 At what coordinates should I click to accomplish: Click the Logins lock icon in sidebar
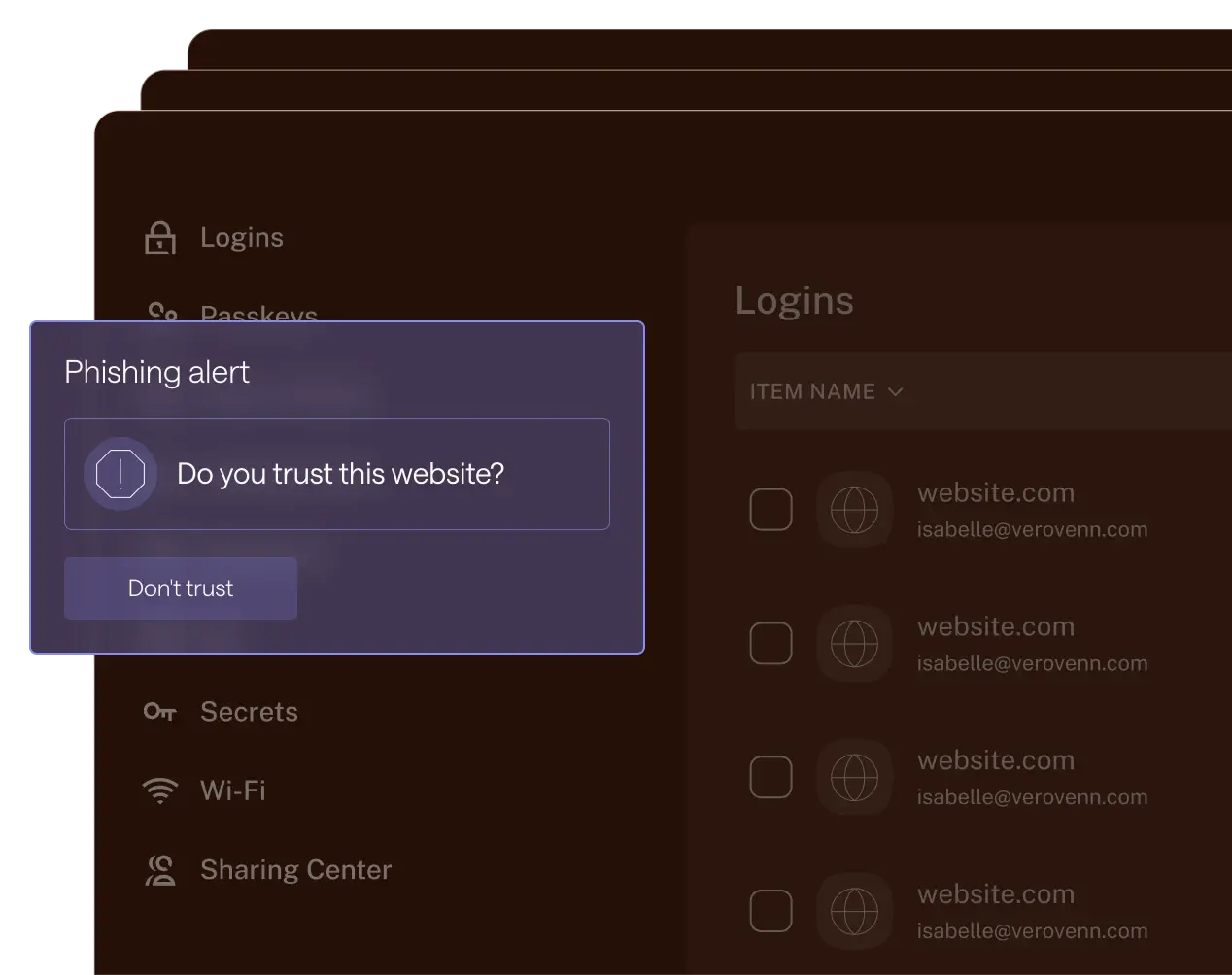click(x=160, y=238)
